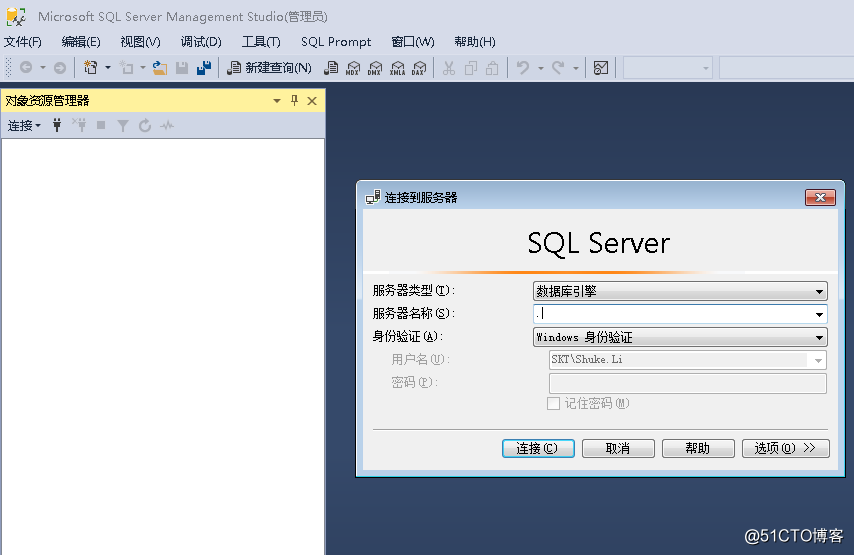The width and height of the screenshot is (854, 555).
Task: Open the empty toolbar combo box
Action: 668,68
